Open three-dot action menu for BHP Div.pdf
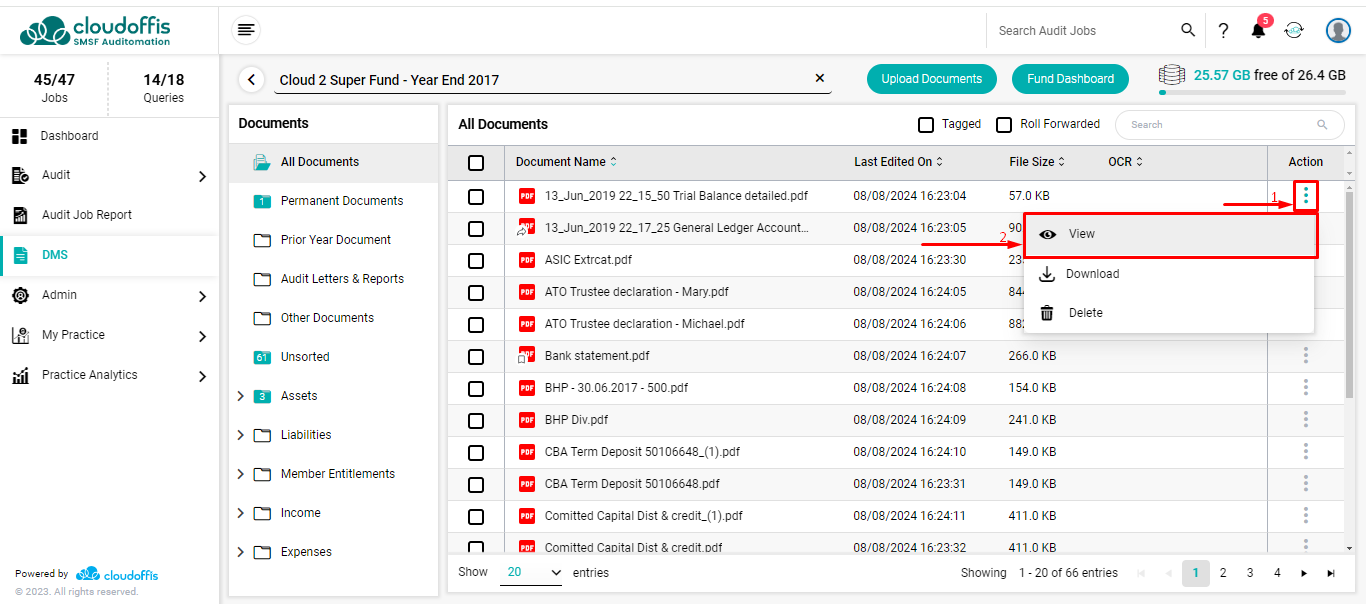The height and width of the screenshot is (604, 1366). coord(1305,419)
